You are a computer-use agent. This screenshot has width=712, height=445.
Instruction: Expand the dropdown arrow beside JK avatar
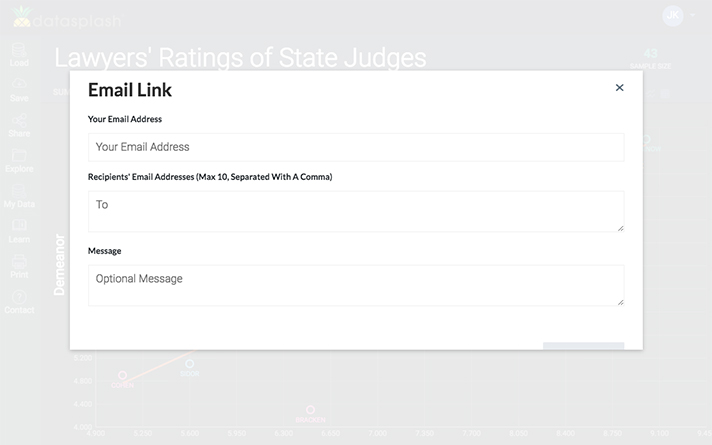click(x=692, y=16)
